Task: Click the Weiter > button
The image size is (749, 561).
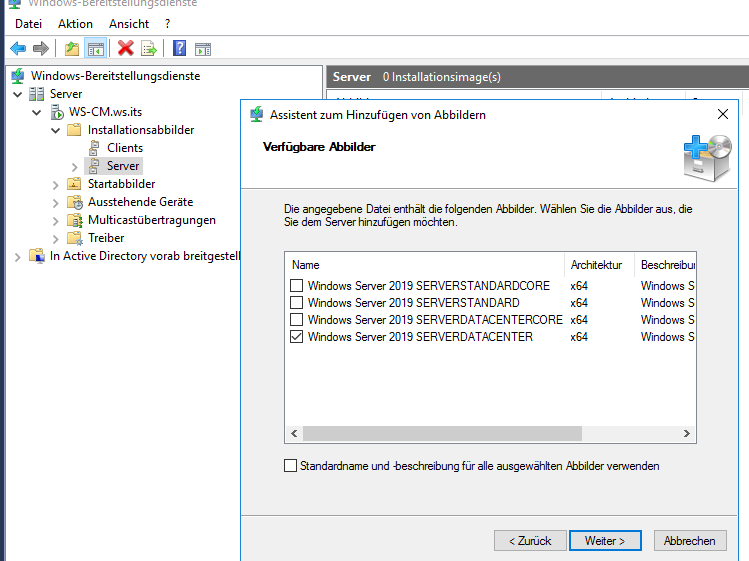Action: coord(605,540)
